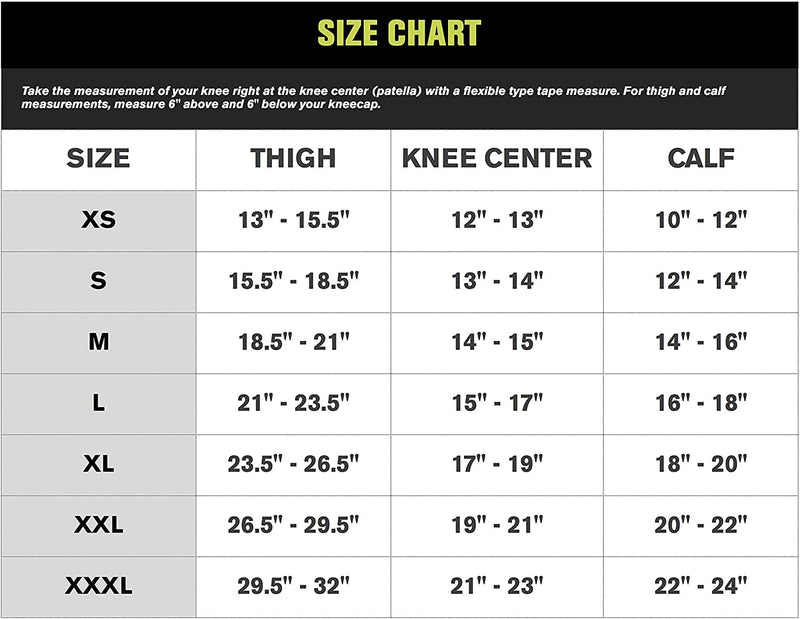Choose the L size row label
This screenshot has width=800, height=619.
click(98, 403)
